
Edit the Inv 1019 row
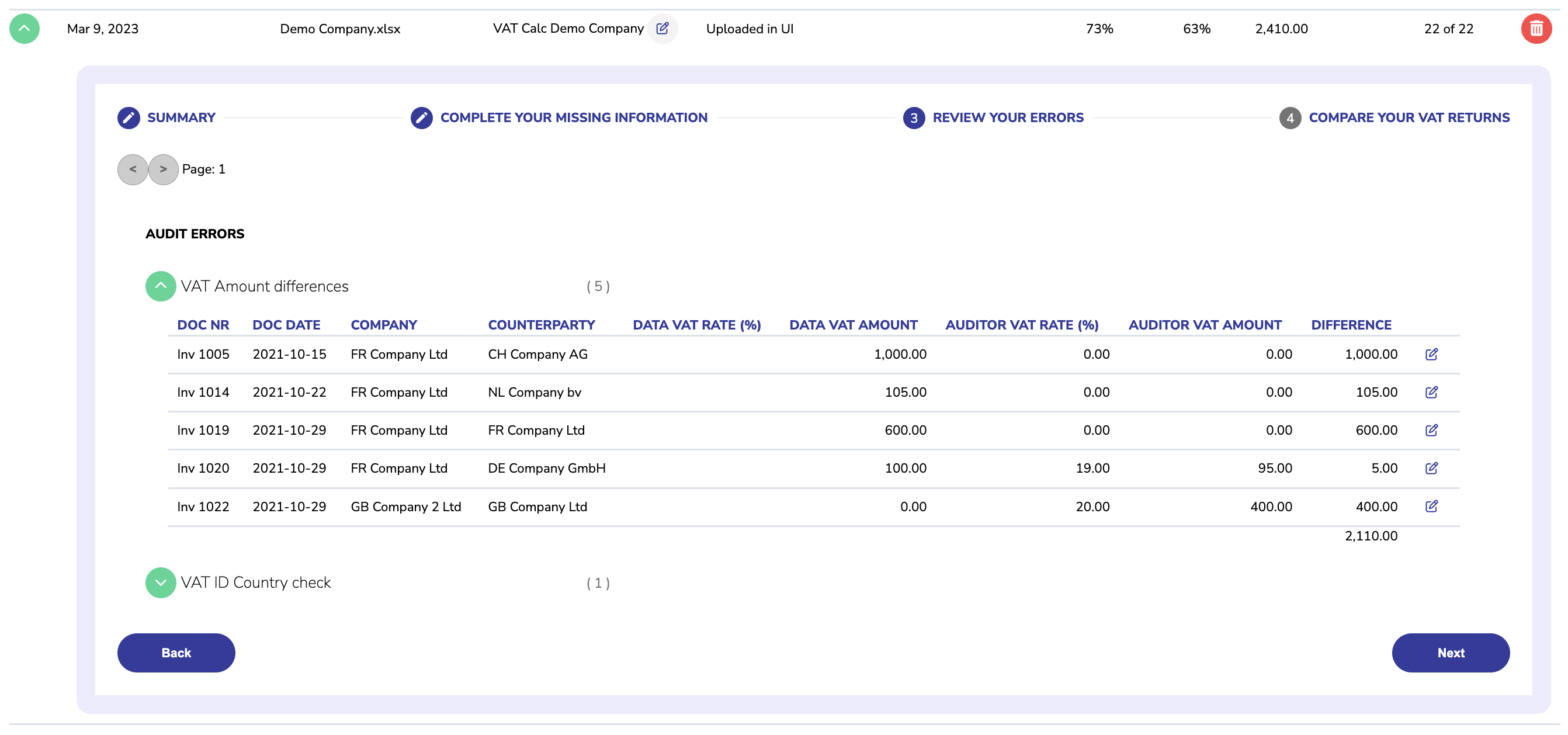(x=1431, y=431)
